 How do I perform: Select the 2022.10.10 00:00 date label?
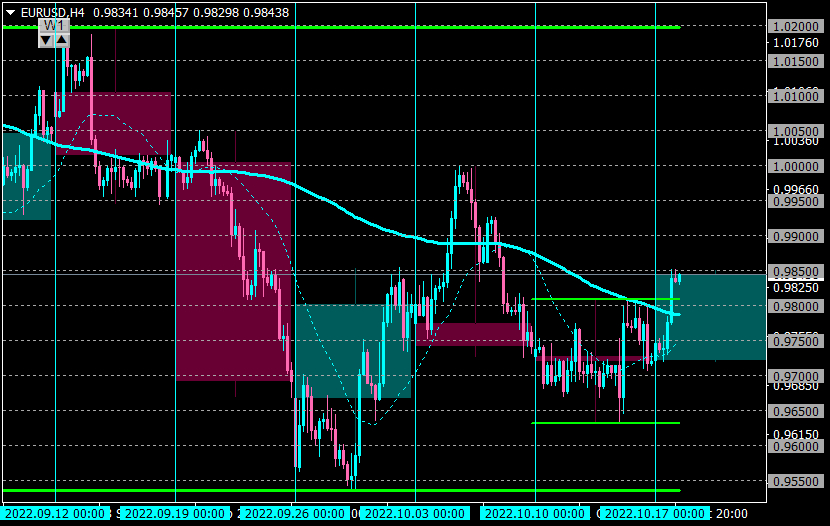pos(535,513)
